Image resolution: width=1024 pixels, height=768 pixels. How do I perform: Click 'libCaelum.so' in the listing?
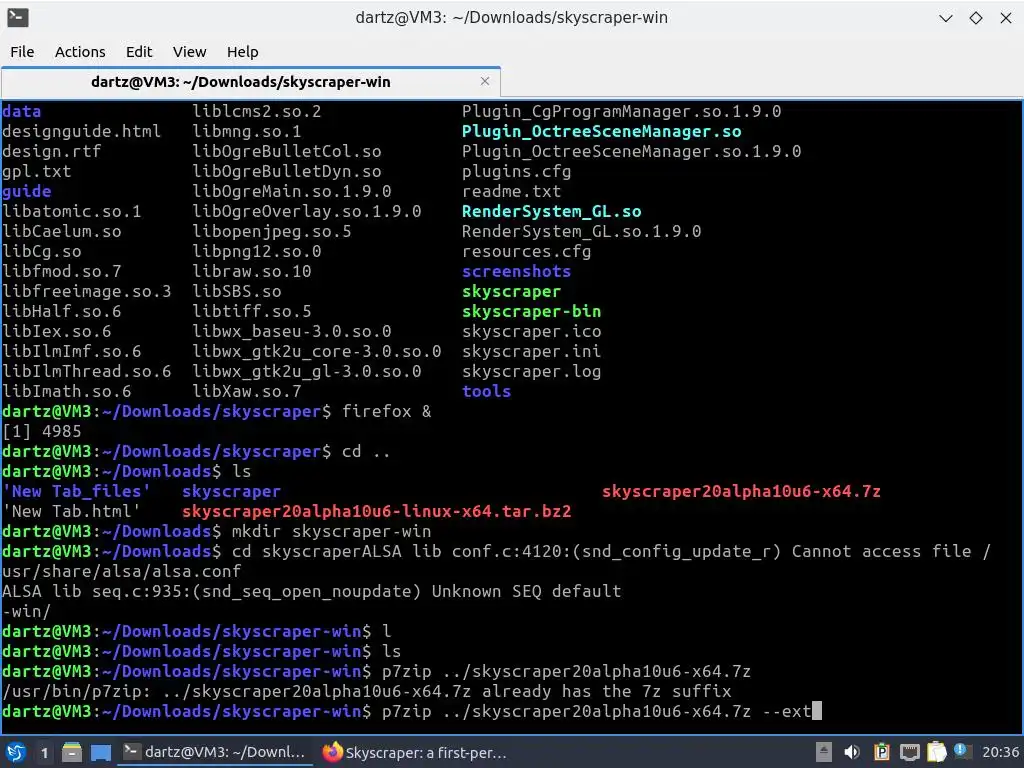tap(61, 231)
